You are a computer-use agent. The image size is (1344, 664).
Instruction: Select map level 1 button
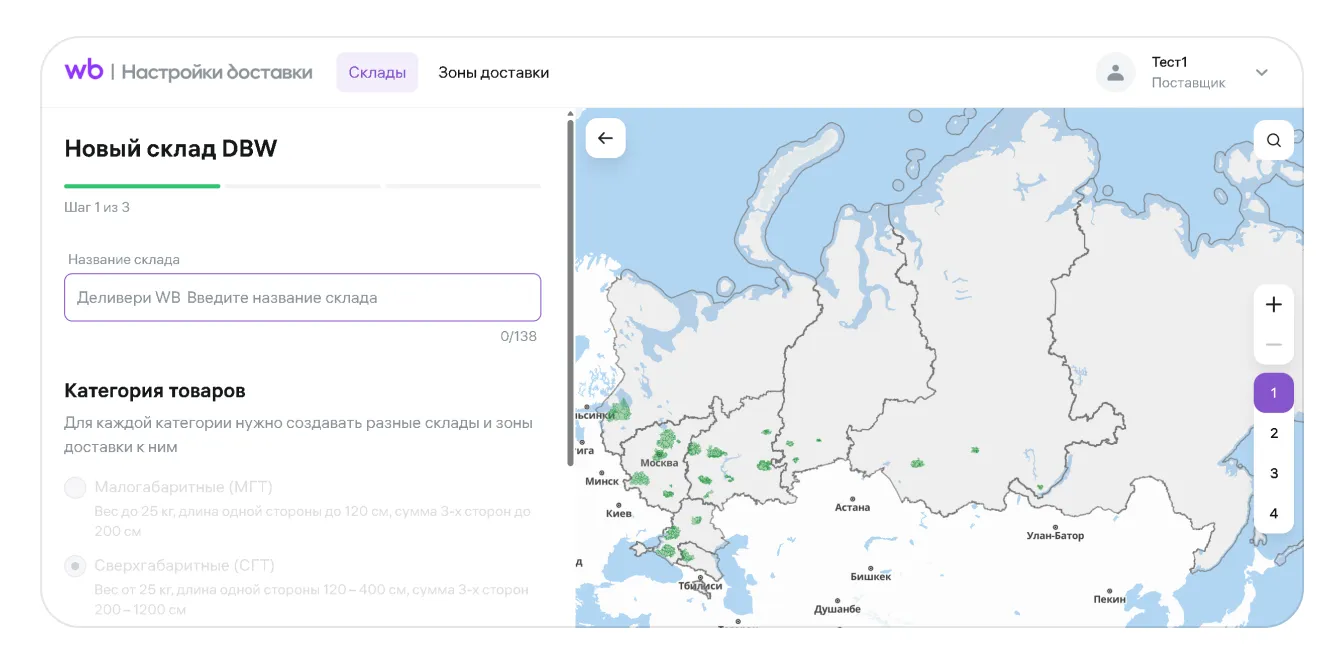1274,393
